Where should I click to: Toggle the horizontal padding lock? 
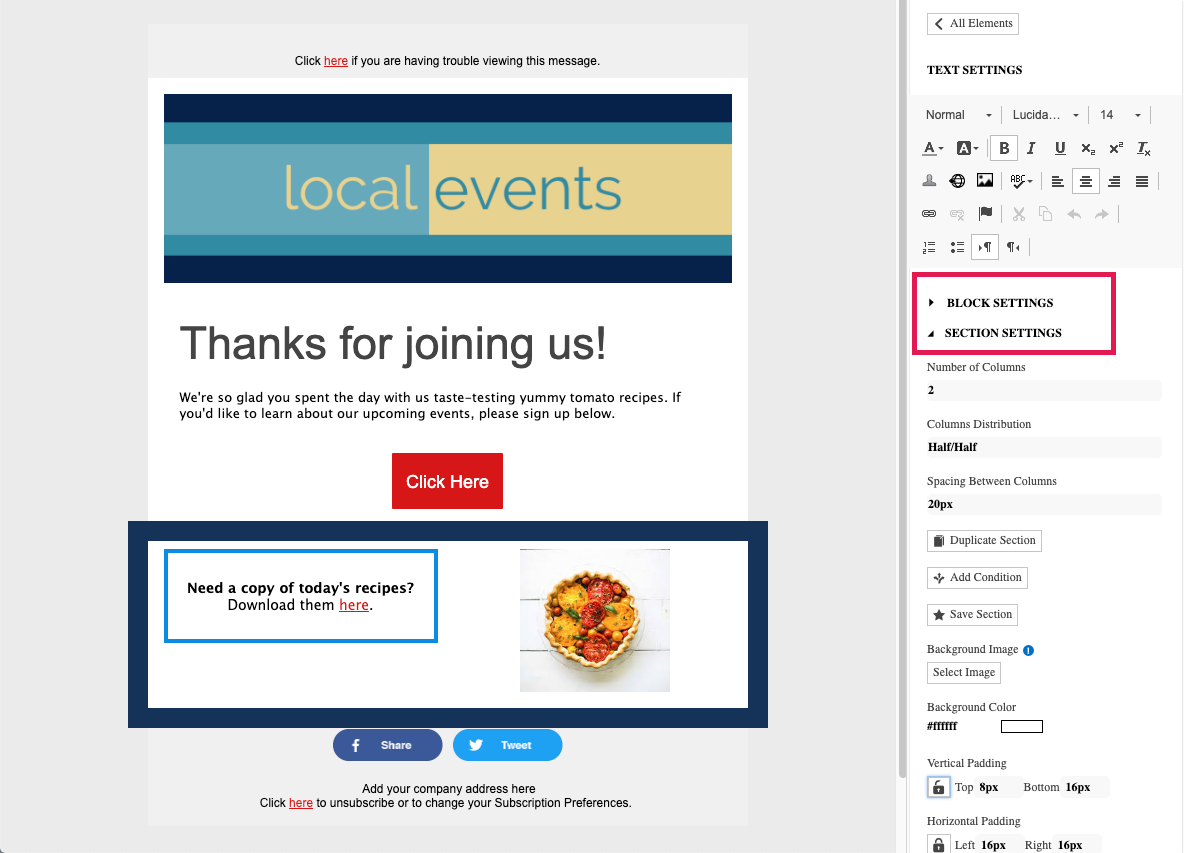point(938,845)
